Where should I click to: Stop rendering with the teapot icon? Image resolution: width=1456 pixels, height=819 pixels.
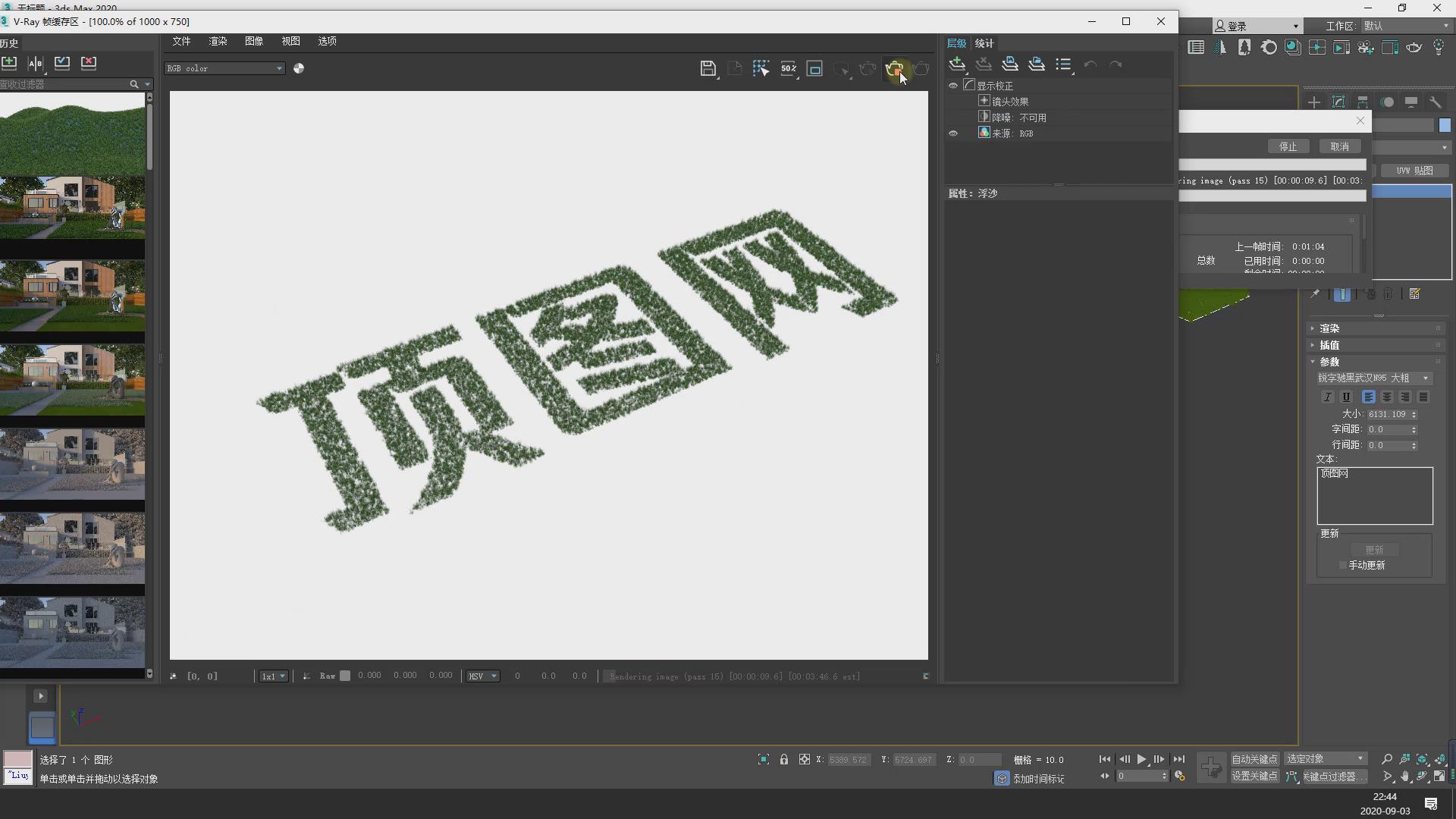tap(896, 68)
